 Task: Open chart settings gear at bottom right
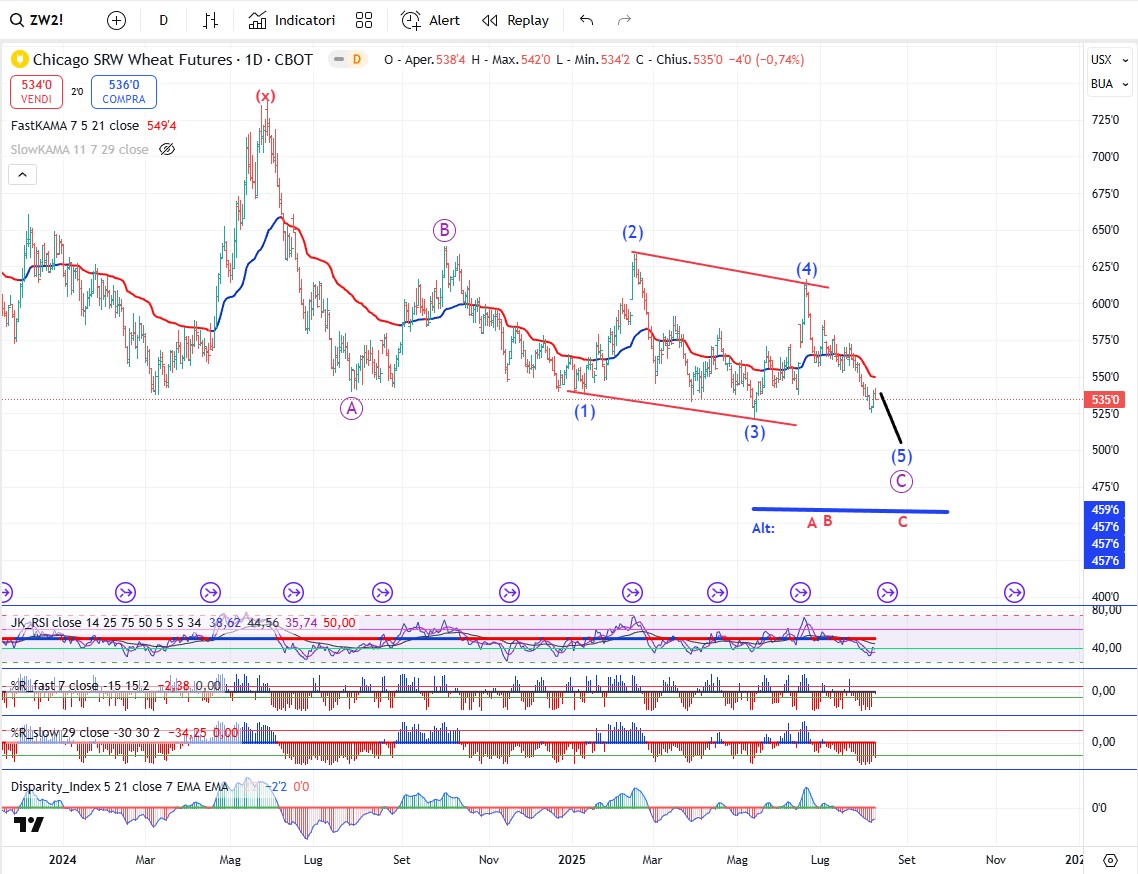(x=1110, y=860)
